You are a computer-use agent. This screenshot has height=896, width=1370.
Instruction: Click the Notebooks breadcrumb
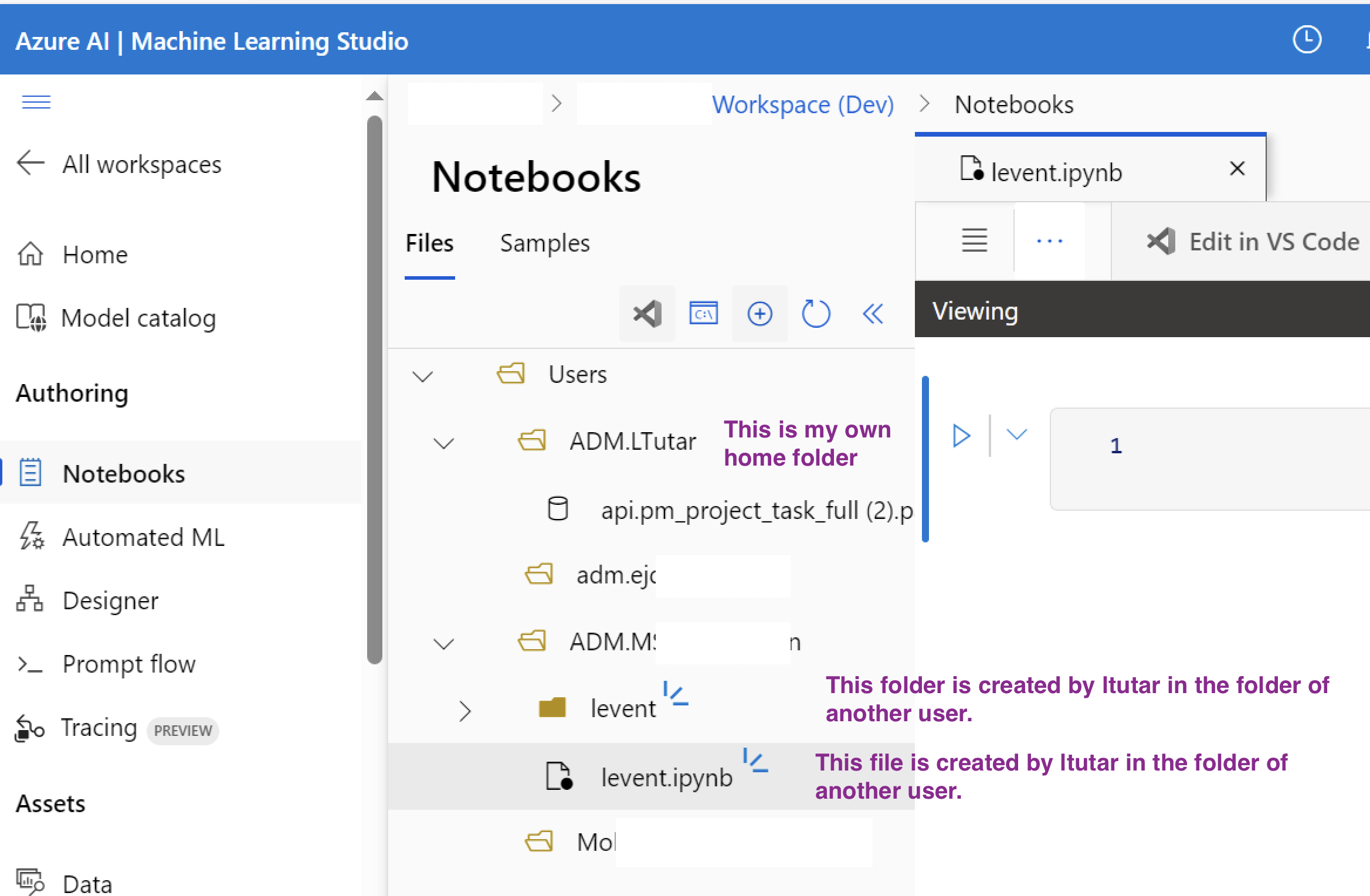[x=1014, y=104]
